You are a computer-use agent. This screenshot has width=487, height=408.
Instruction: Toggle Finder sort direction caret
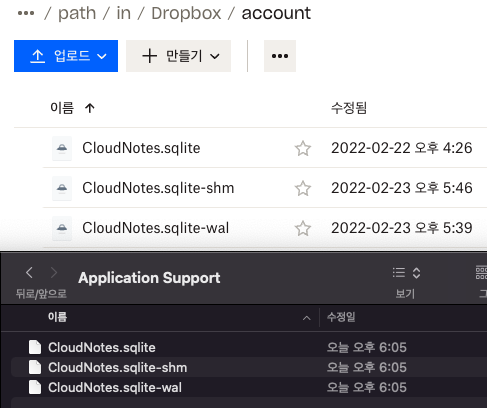pos(307,318)
